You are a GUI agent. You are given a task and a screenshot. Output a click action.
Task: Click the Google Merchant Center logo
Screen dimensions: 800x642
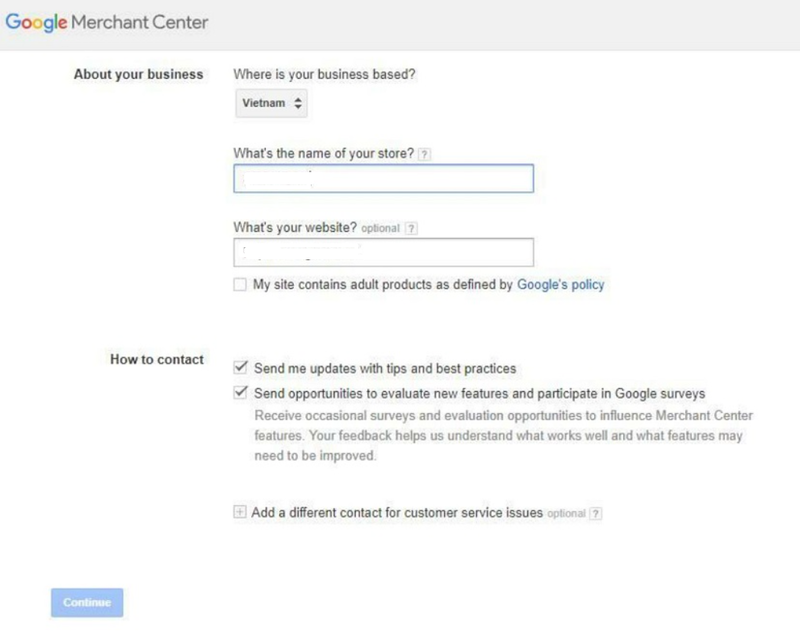(x=107, y=22)
